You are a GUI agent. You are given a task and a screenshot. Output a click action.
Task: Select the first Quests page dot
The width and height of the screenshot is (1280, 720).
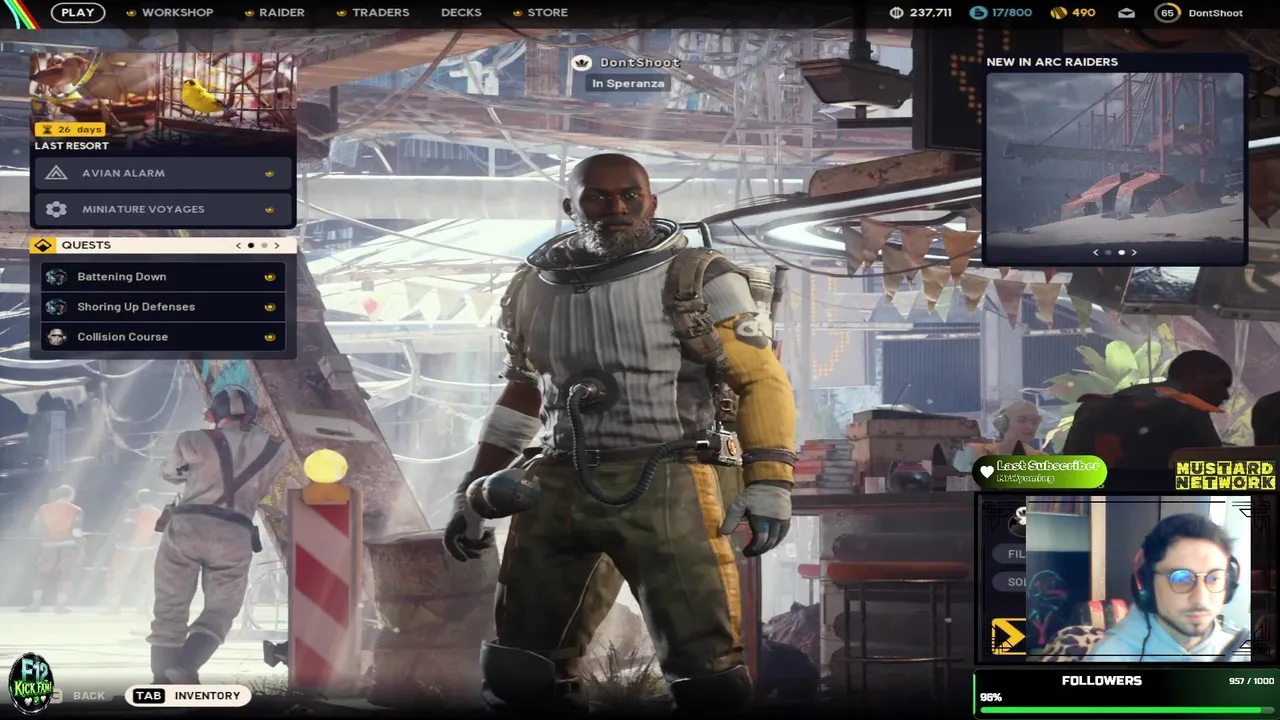pyautogui.click(x=251, y=245)
